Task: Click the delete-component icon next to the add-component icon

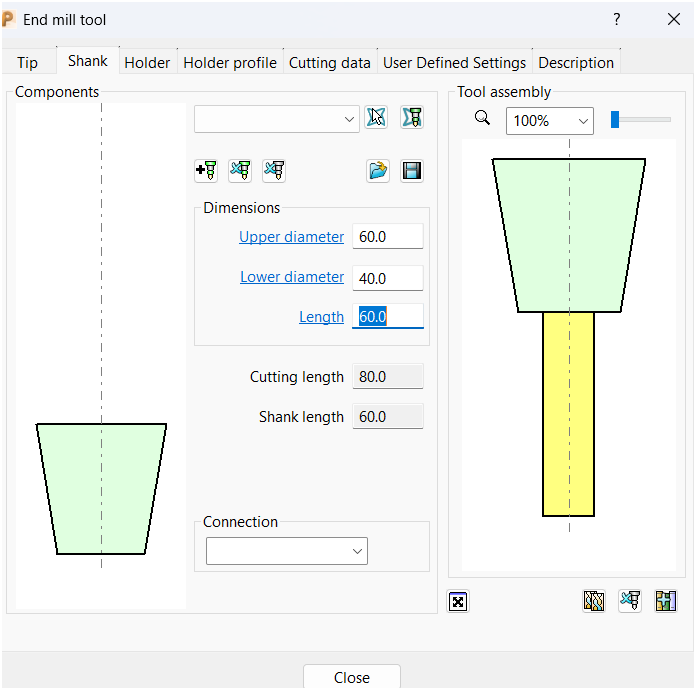Action: tap(240, 171)
